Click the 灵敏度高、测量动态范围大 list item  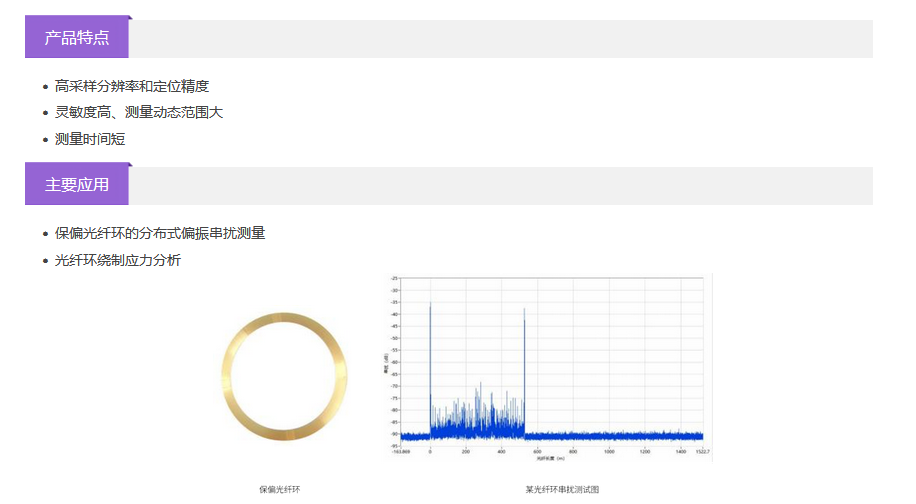(x=138, y=112)
